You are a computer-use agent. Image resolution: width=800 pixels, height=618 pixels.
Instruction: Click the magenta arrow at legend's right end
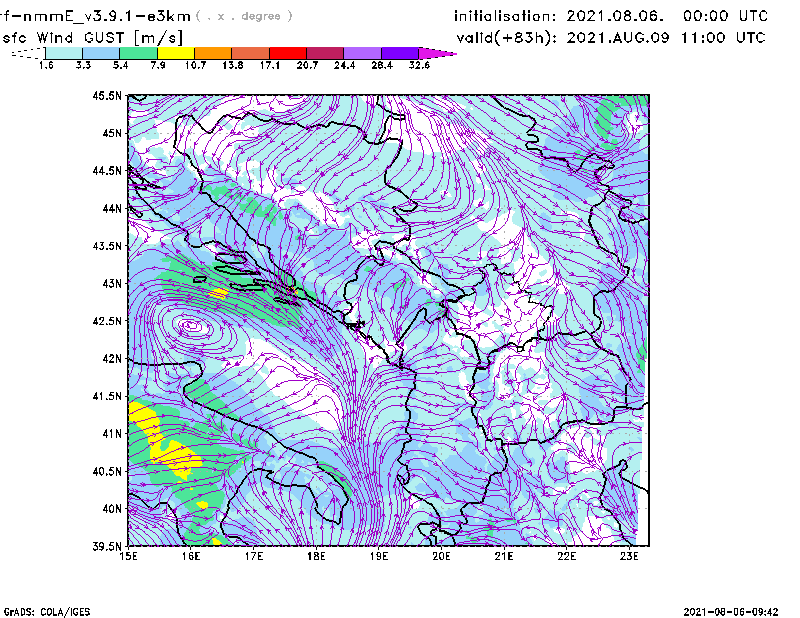438,53
